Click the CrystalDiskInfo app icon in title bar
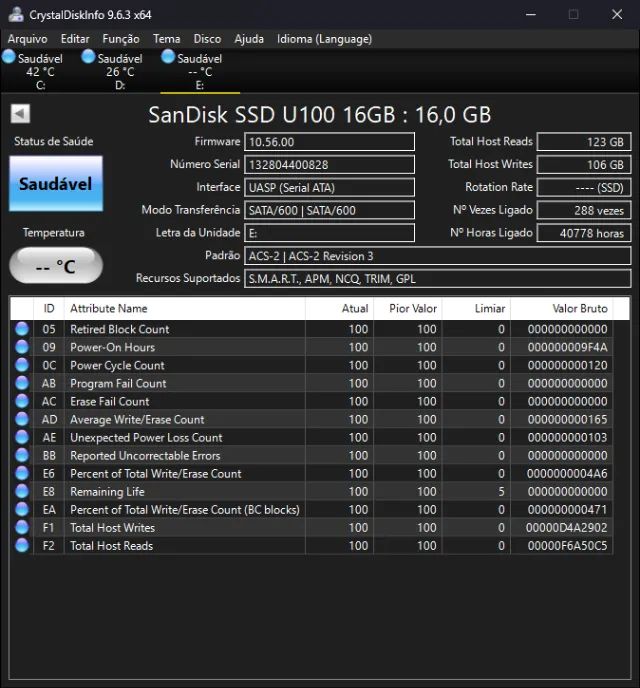 pos(16,14)
